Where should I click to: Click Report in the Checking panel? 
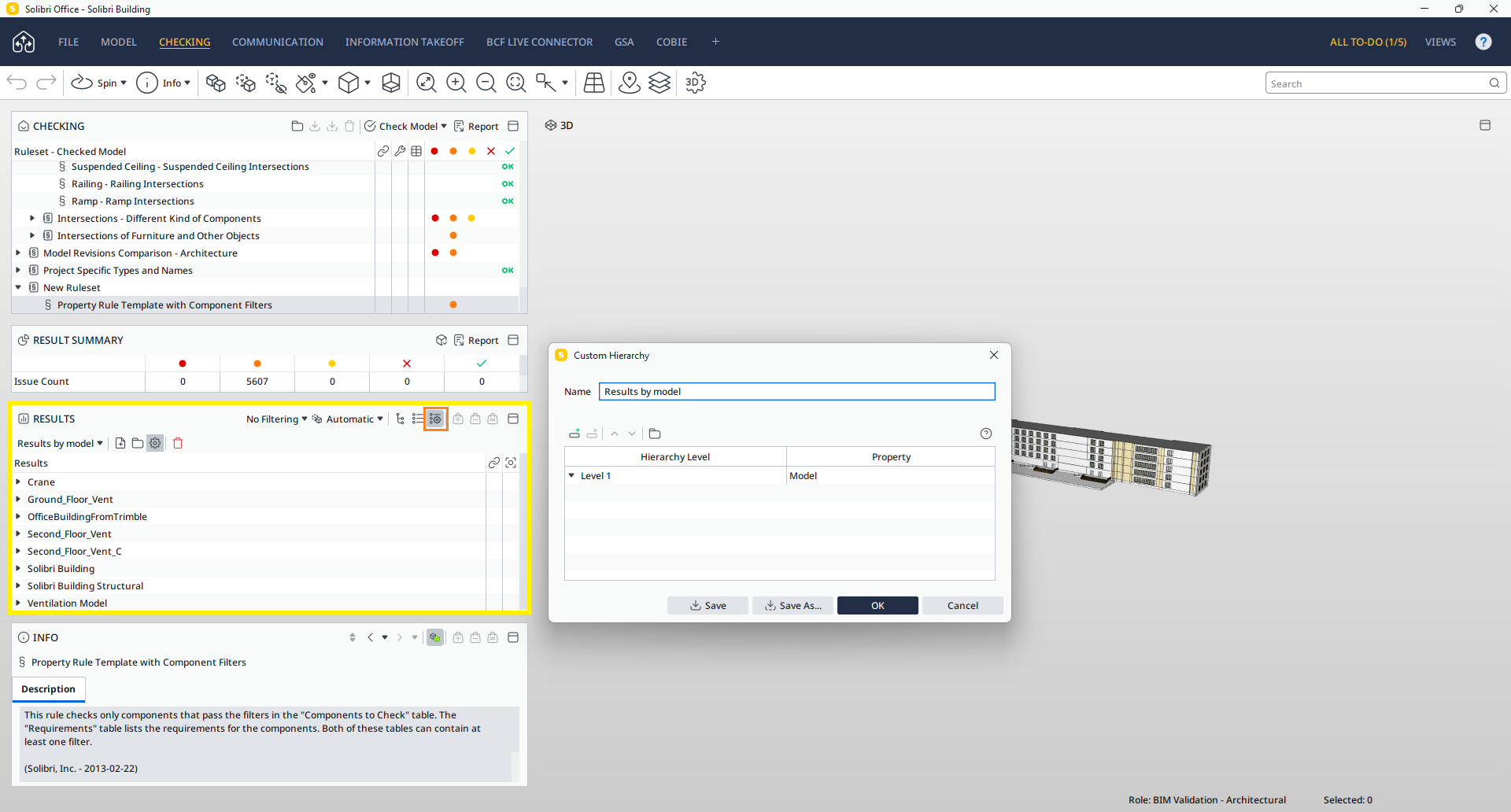coord(476,126)
